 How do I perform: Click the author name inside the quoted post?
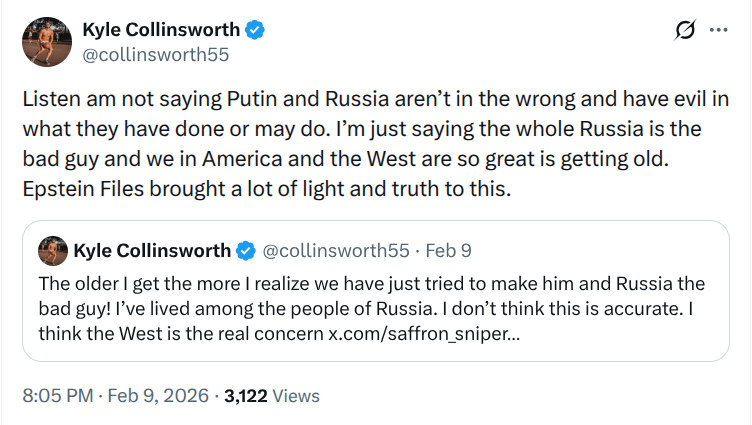(x=151, y=250)
